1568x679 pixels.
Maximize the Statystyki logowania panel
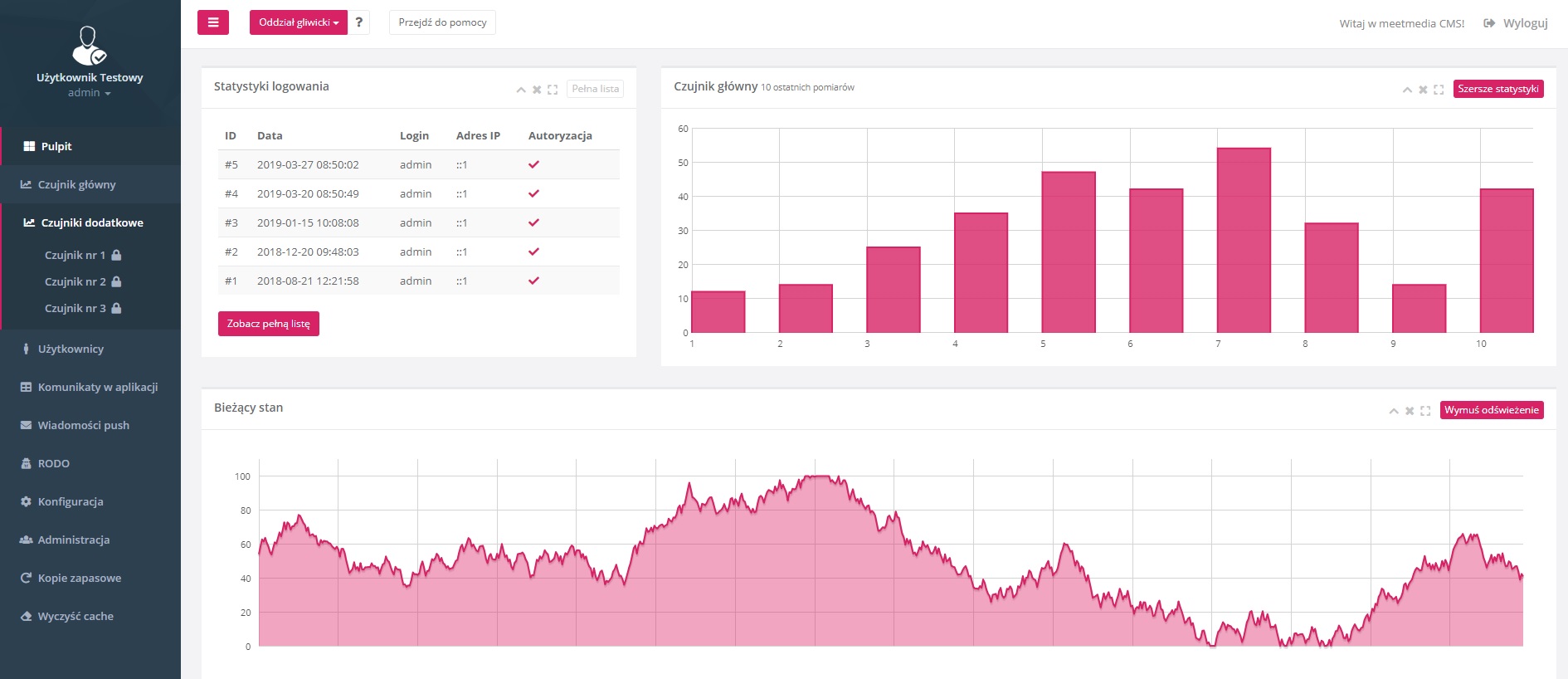(553, 90)
